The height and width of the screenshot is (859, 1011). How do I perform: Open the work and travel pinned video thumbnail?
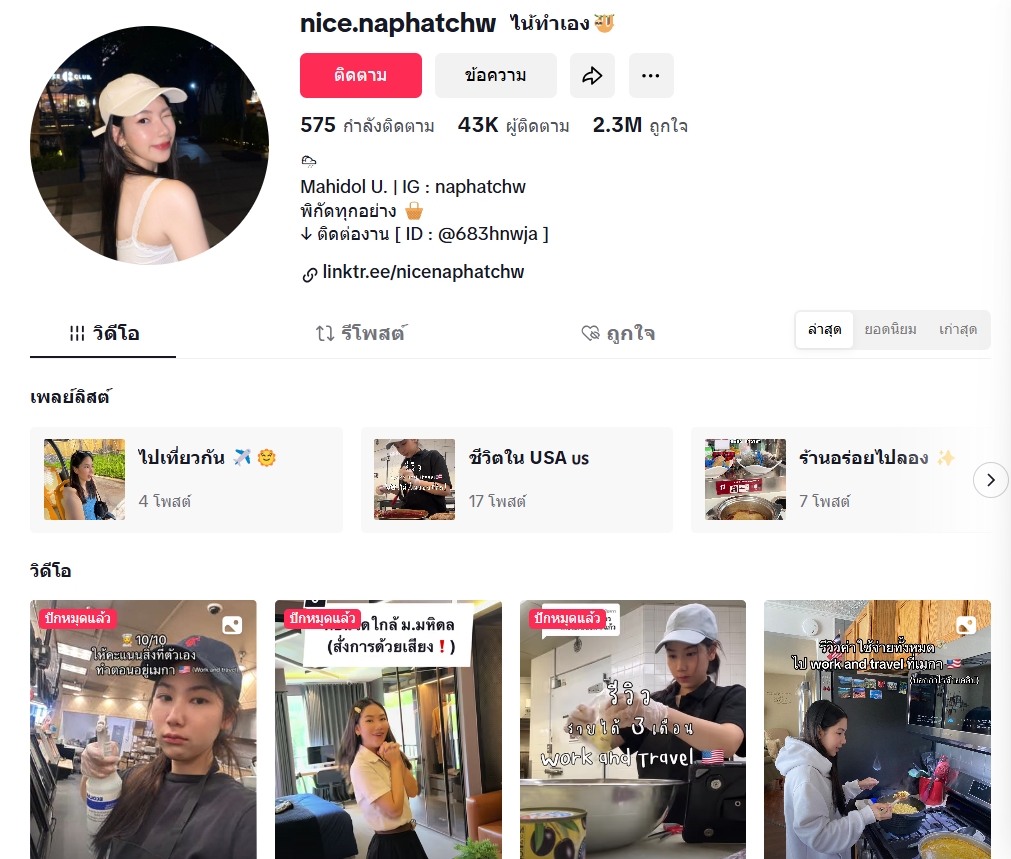[633, 729]
